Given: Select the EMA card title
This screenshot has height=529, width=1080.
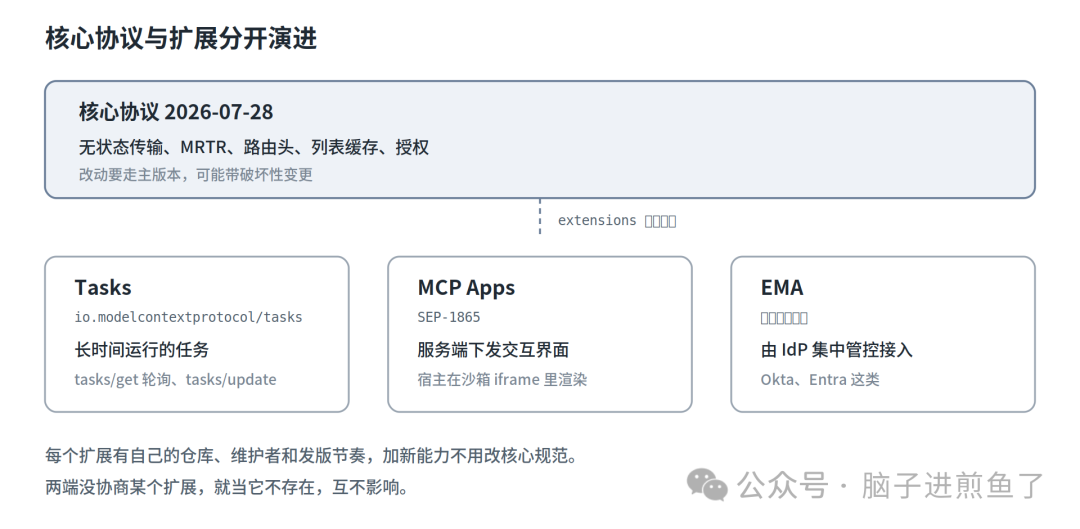Looking at the screenshot, I should (x=782, y=287).
